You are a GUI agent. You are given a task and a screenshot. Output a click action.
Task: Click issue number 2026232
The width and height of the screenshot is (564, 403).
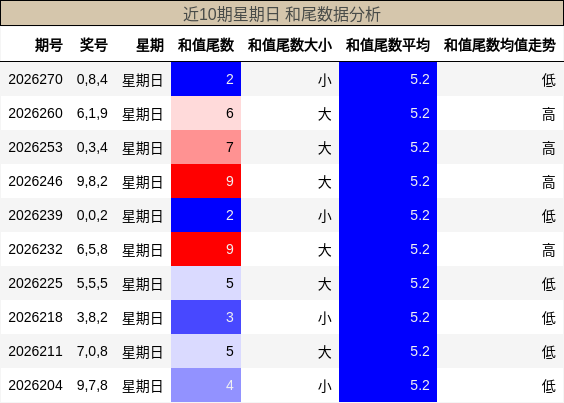tap(35, 249)
